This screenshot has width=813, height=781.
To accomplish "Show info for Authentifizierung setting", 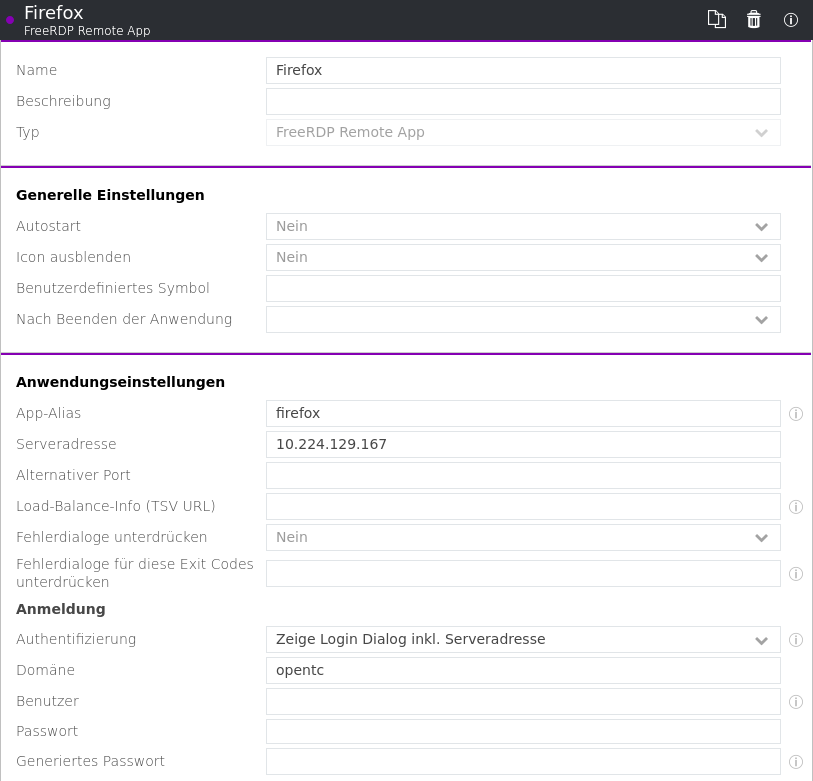I will [x=796, y=640].
